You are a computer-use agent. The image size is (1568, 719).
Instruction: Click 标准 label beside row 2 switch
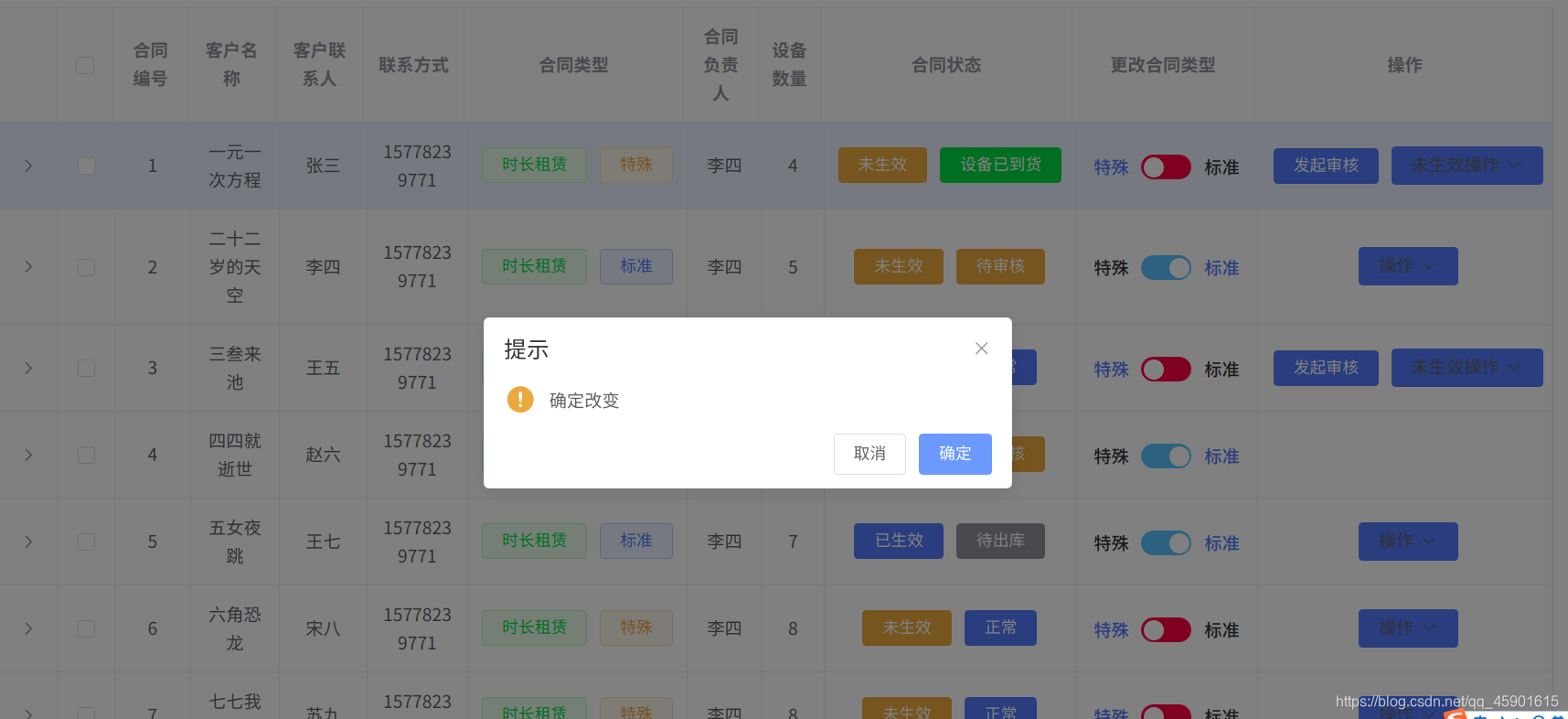click(1221, 268)
